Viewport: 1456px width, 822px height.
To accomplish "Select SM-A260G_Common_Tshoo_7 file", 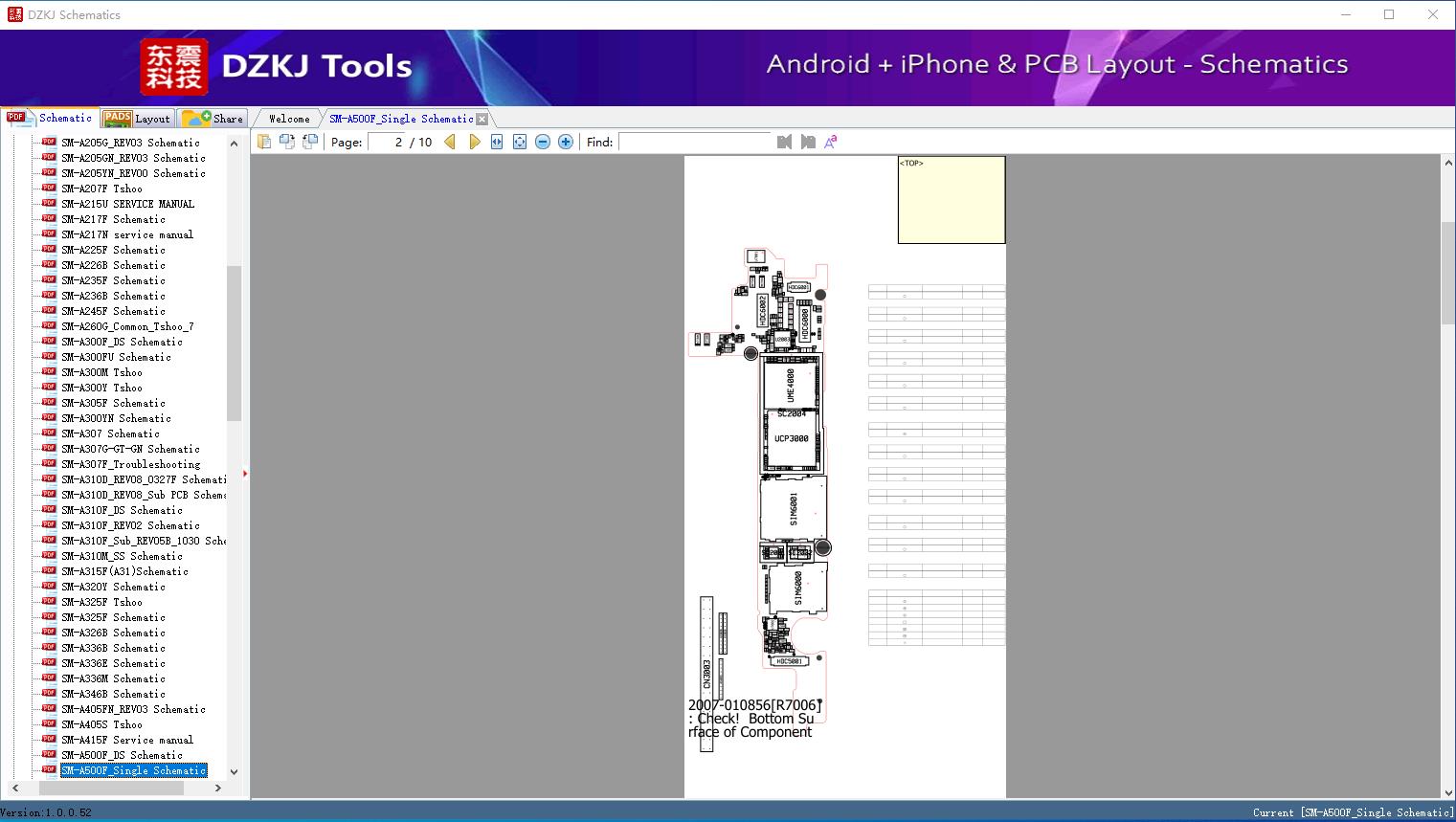I will 127,326.
